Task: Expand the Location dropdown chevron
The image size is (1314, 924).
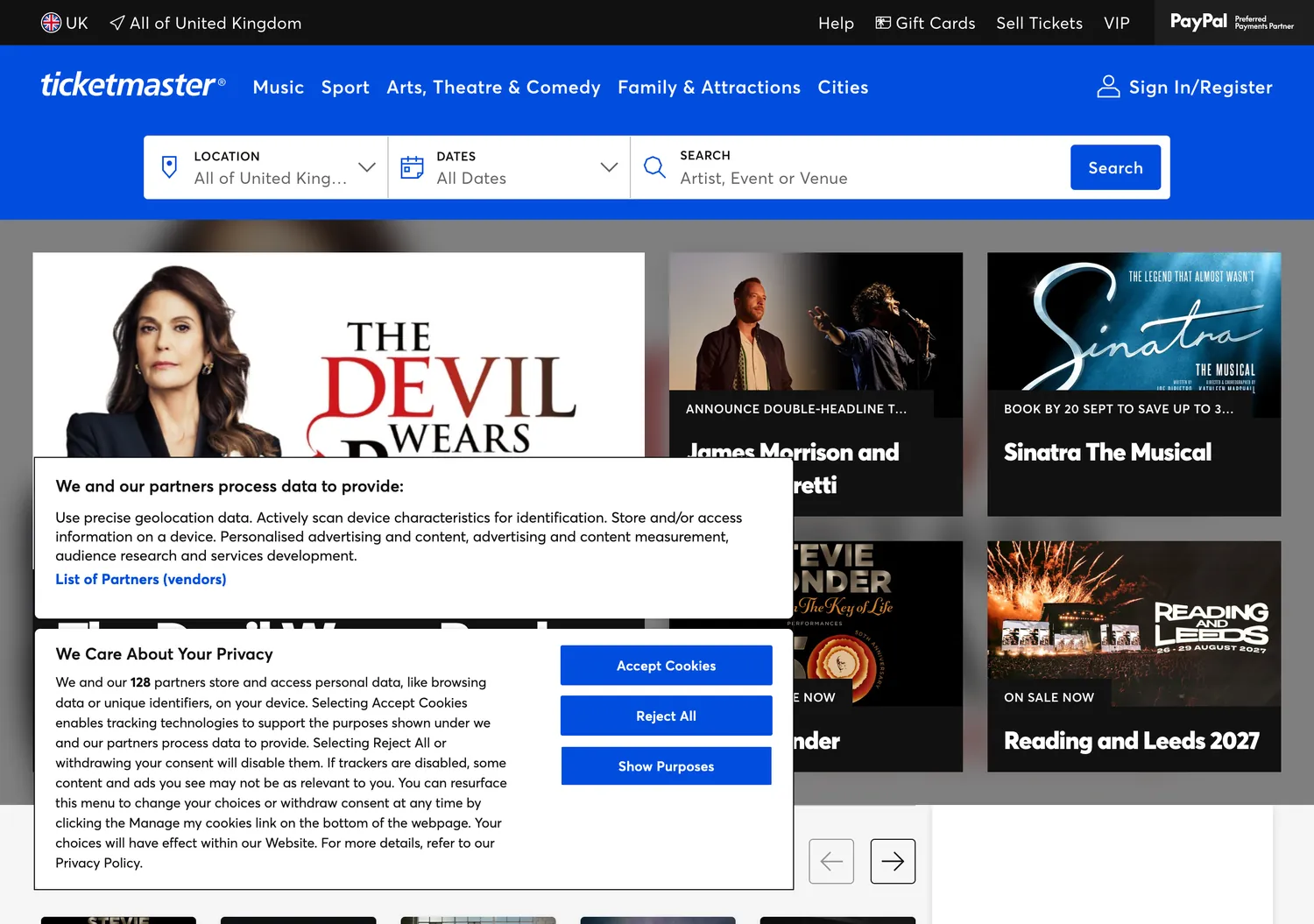Action: pos(367,167)
